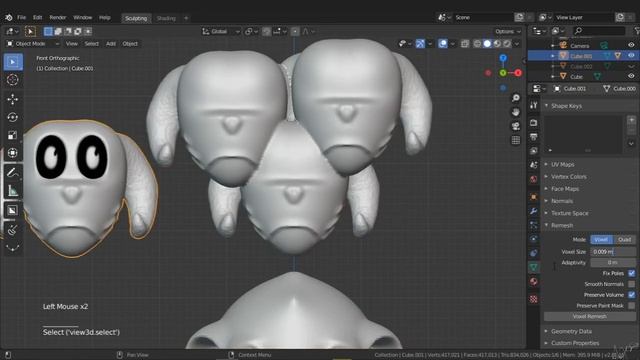Viewport: 640px width, 360px height.
Task: Choose the Move tool
Action: click(x=13, y=99)
